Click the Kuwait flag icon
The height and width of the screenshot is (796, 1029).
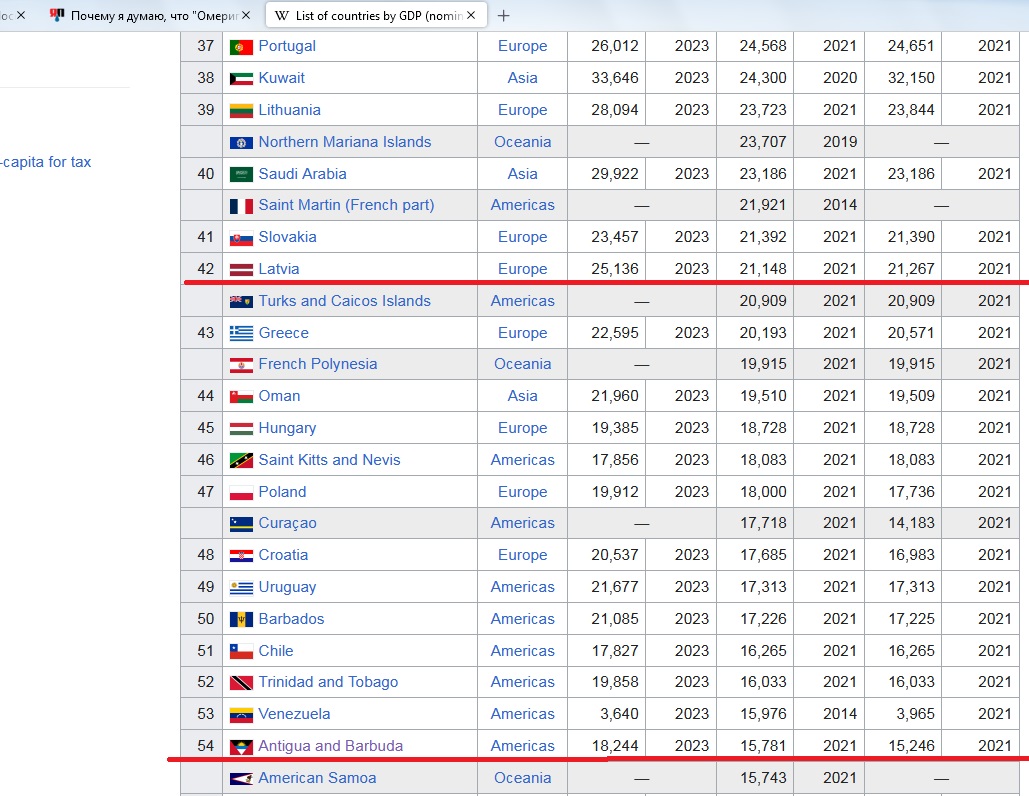coord(241,79)
